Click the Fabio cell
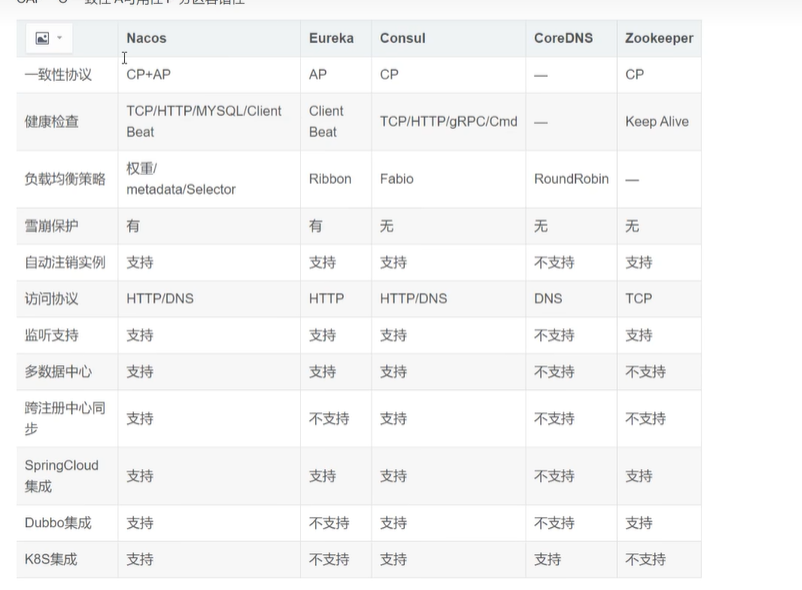This screenshot has height=590, width=802. click(x=396, y=179)
